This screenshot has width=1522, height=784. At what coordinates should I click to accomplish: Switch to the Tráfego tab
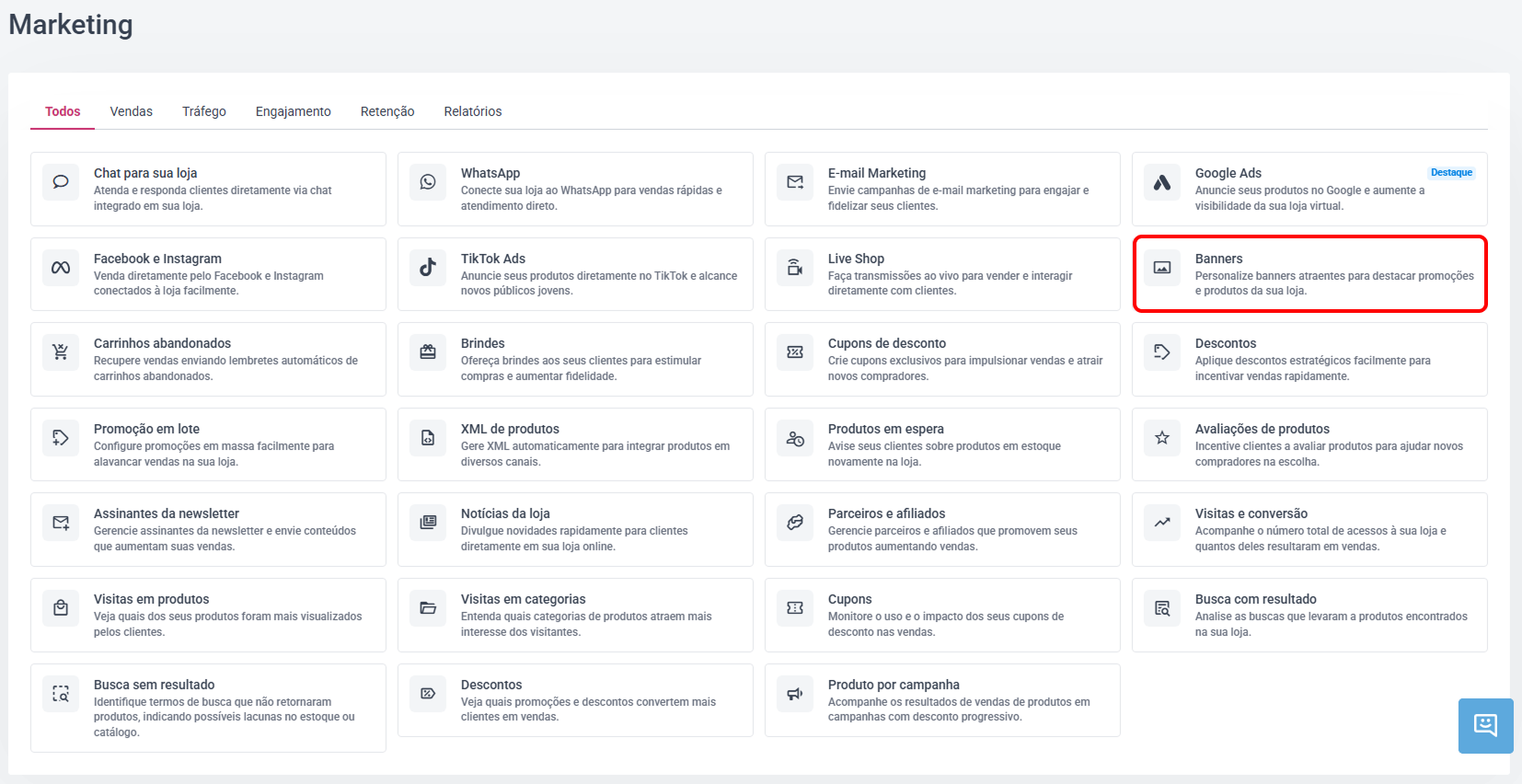pos(204,111)
